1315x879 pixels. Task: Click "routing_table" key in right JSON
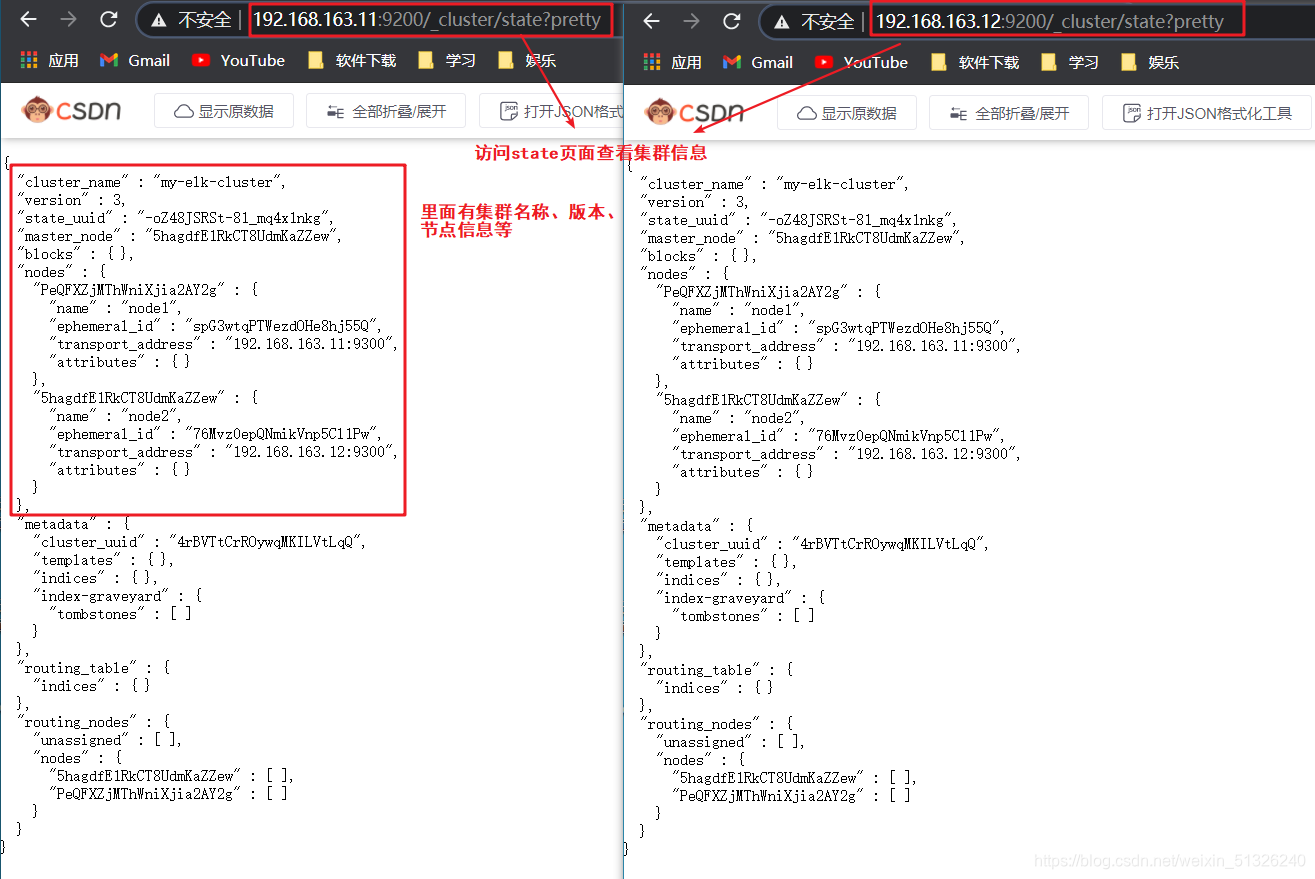698,670
